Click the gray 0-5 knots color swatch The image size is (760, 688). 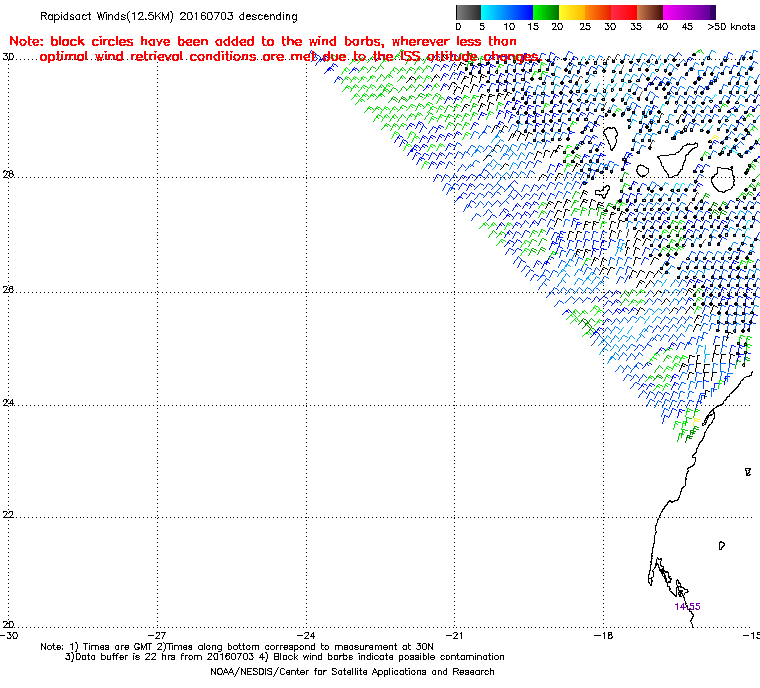[x=468, y=12]
